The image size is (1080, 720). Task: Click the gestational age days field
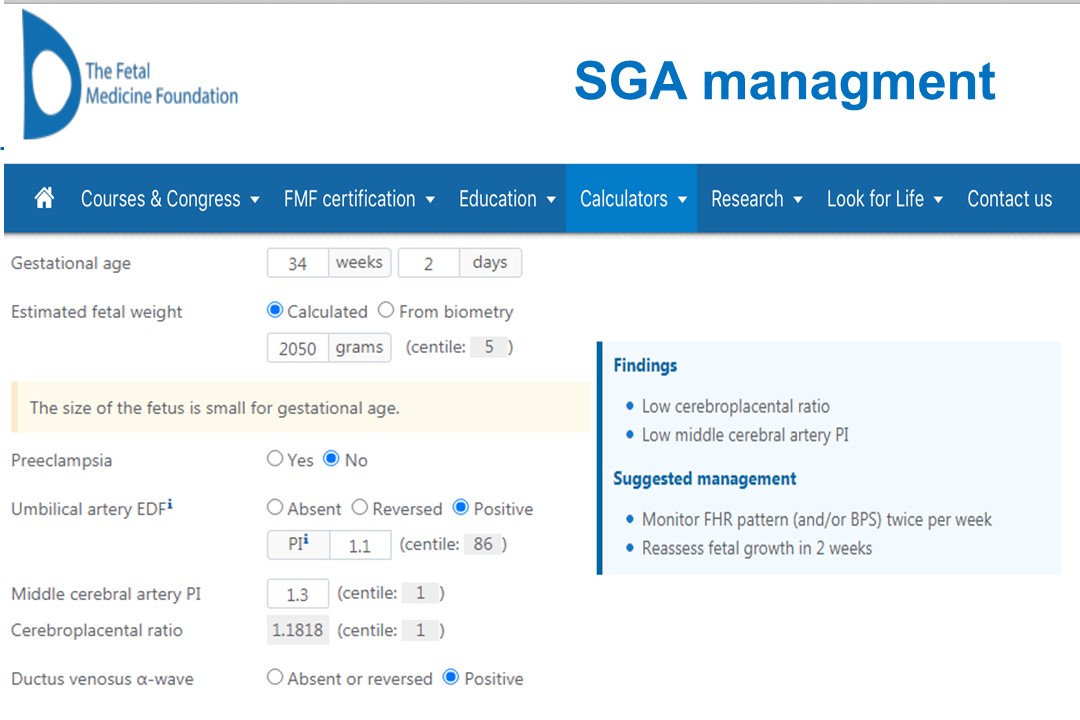[x=428, y=264]
